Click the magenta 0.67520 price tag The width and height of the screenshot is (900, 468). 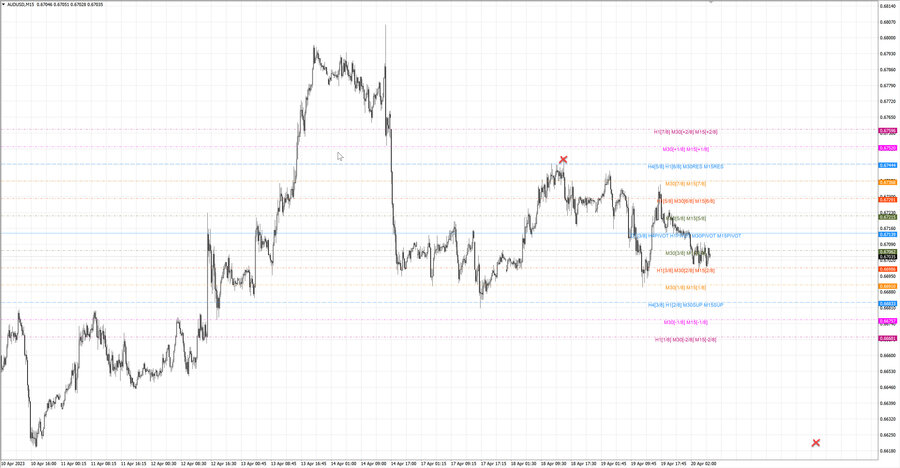tap(887, 148)
